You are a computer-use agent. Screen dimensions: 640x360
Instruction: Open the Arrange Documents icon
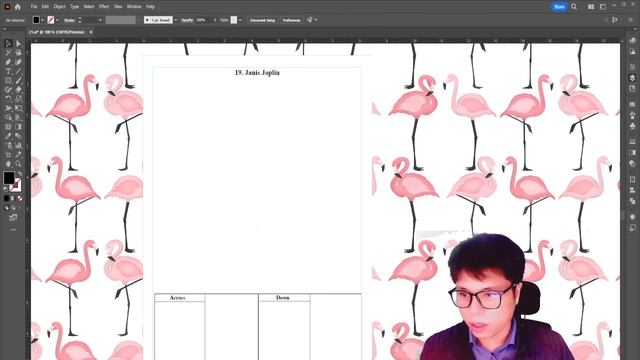tap(591, 7)
